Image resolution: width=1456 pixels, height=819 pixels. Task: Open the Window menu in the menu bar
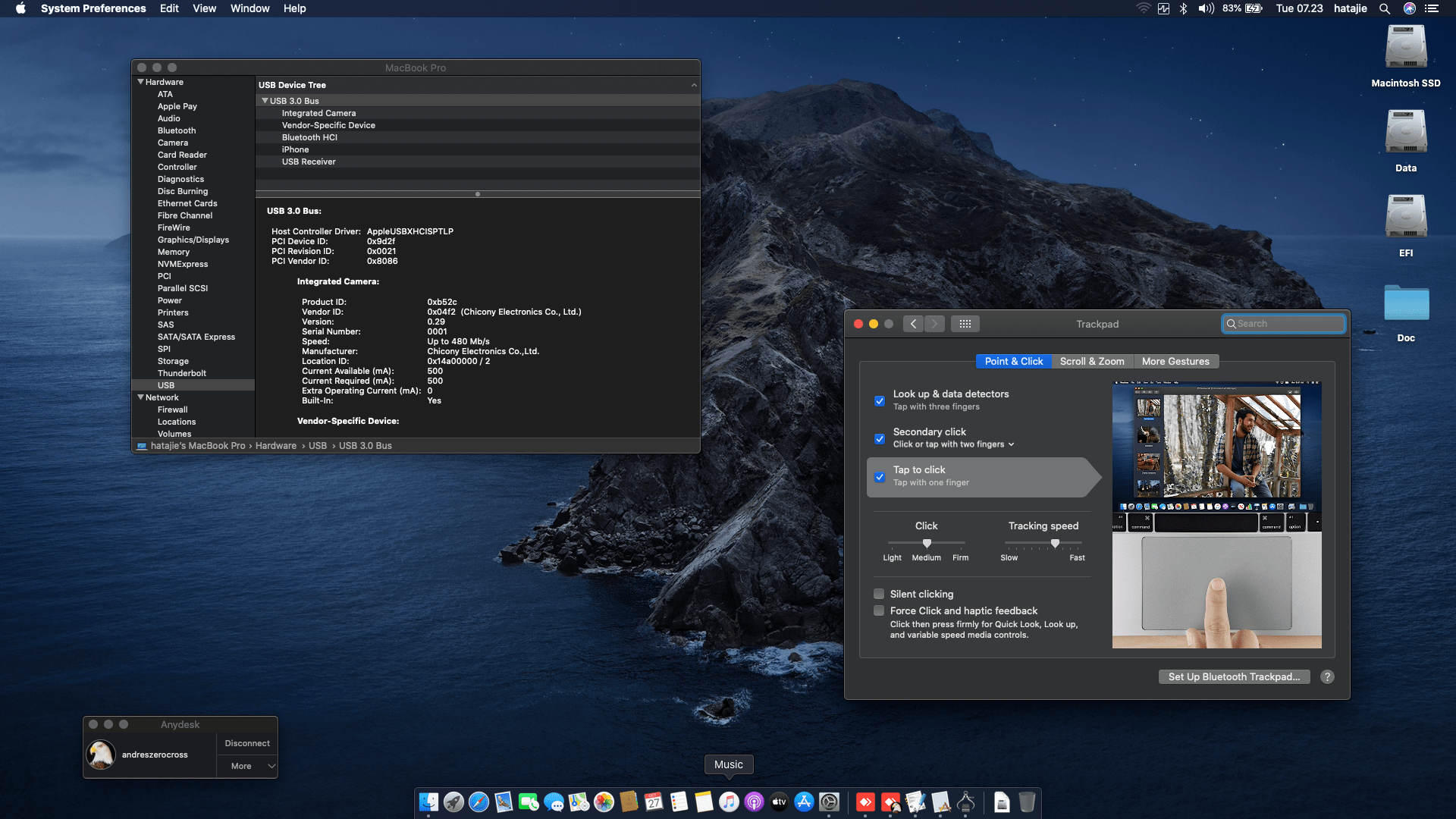[249, 8]
